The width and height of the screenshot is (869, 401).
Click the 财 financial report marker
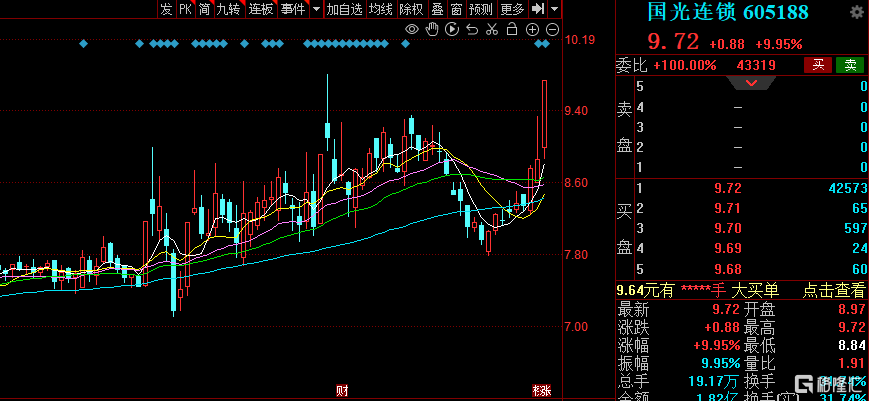(x=342, y=390)
